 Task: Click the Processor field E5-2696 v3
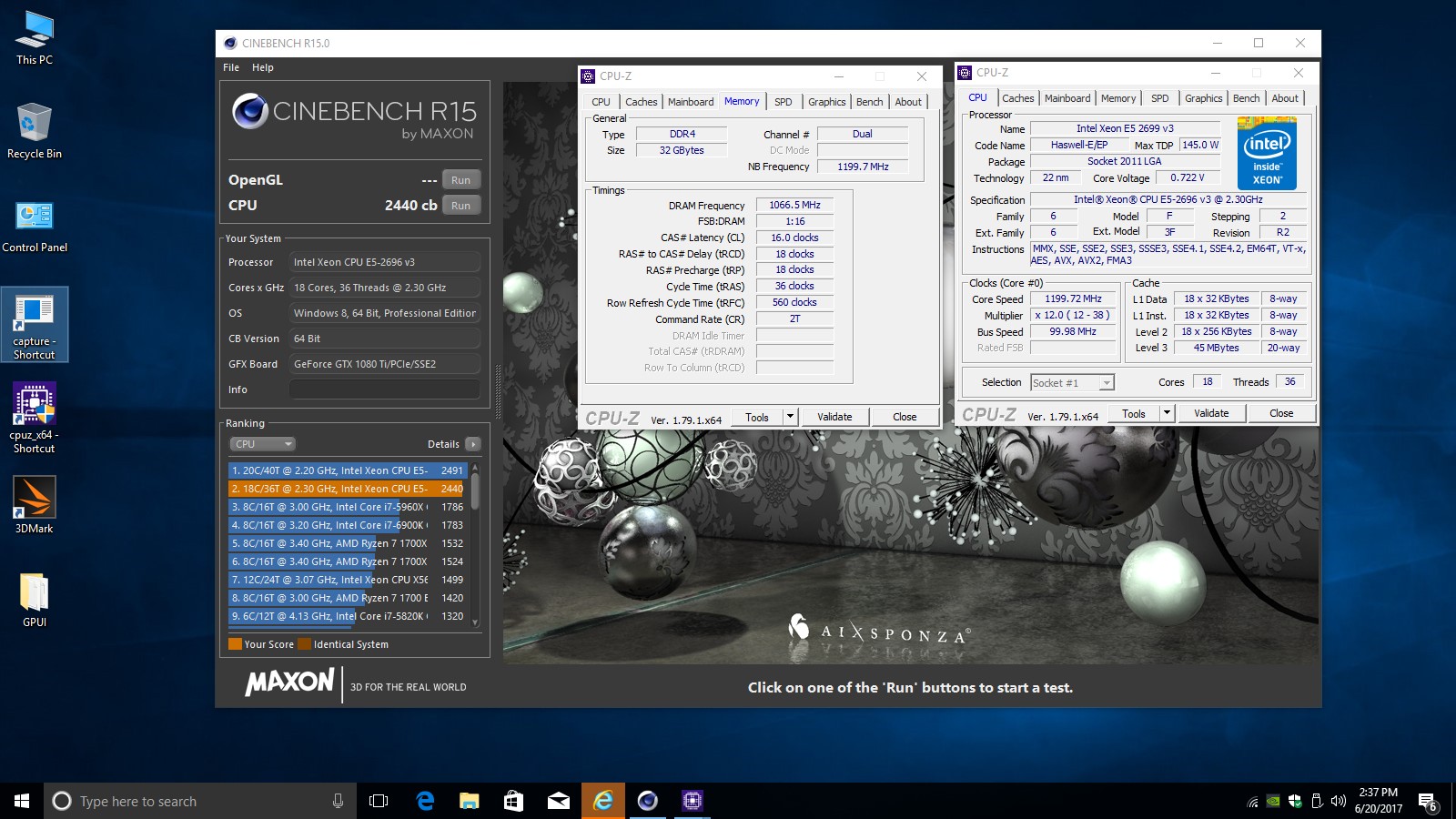point(385,262)
